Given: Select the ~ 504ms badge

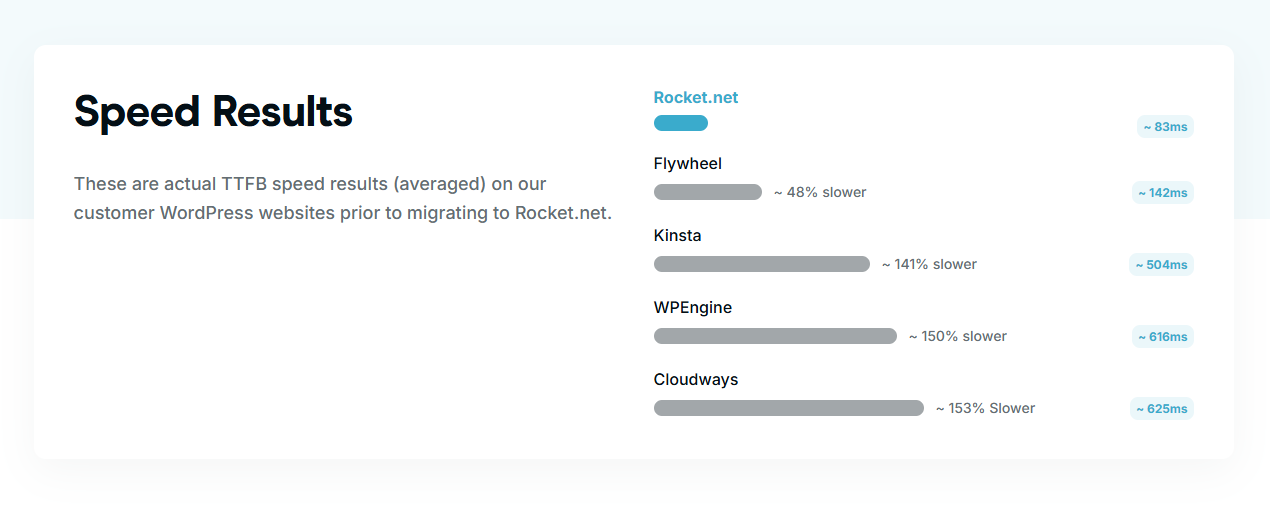Looking at the screenshot, I should [1161, 265].
